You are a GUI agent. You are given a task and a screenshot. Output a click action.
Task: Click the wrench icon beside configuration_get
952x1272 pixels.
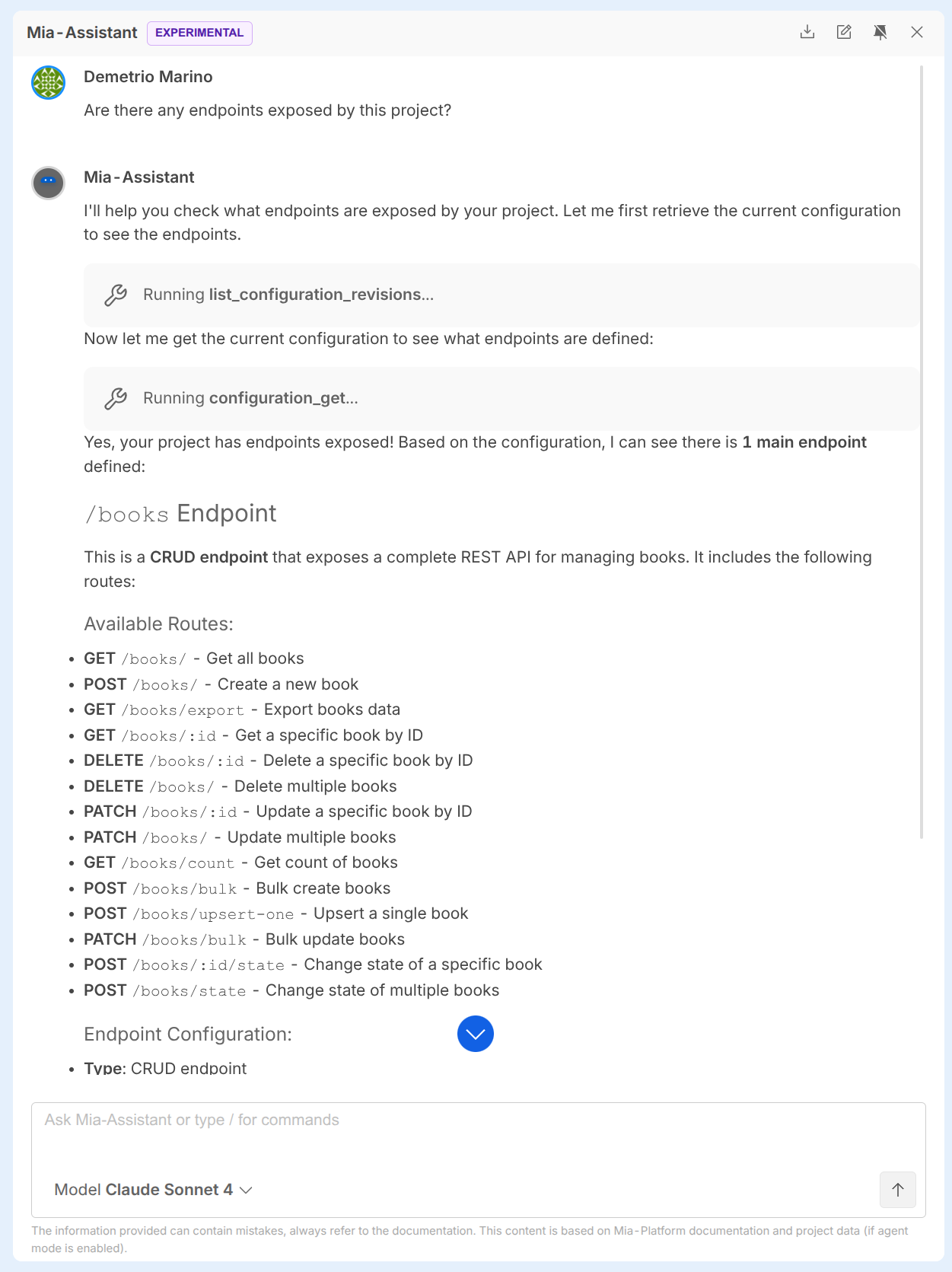coord(116,398)
